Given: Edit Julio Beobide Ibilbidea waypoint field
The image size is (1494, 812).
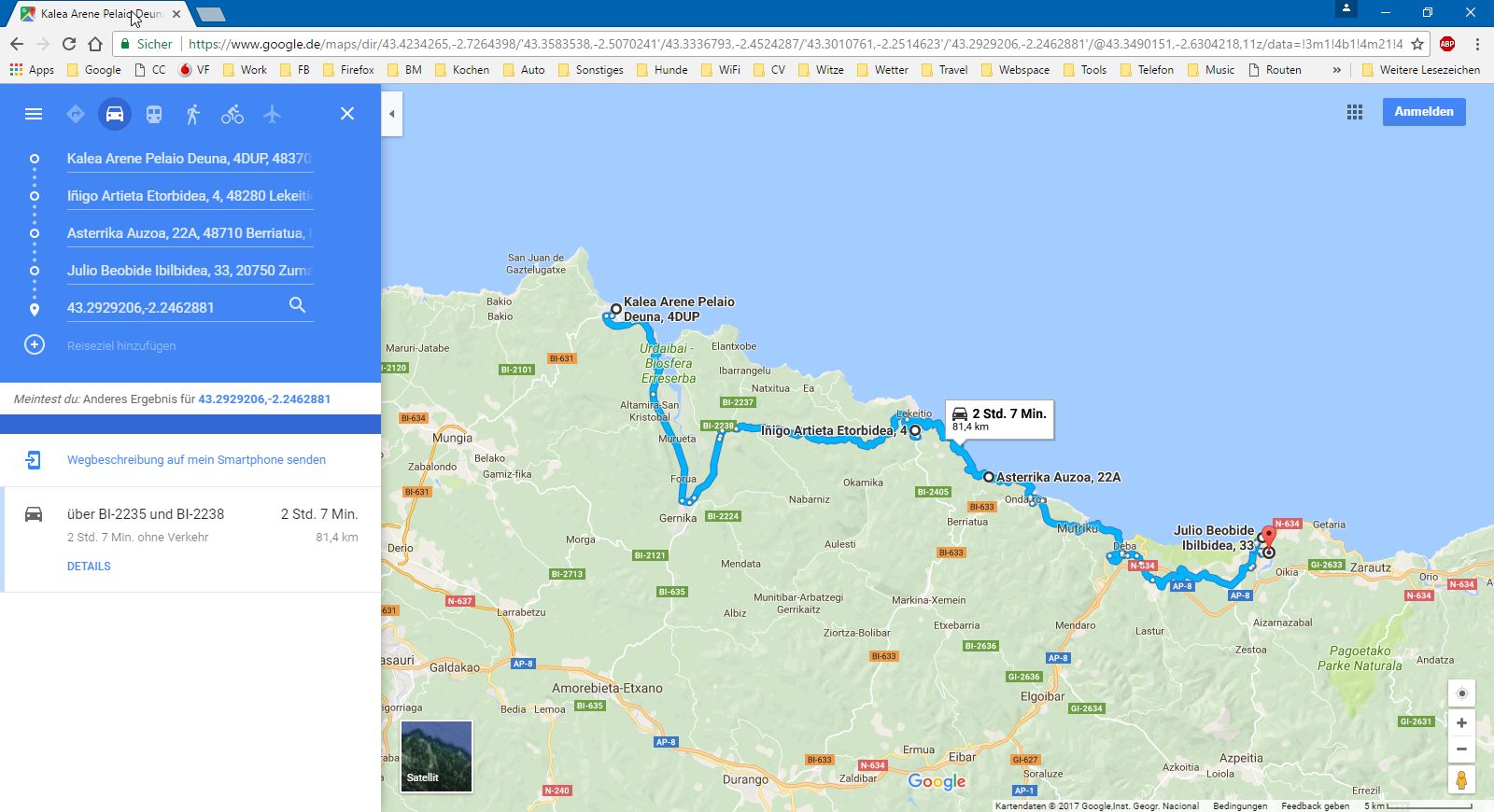Looking at the screenshot, I should pos(190,271).
